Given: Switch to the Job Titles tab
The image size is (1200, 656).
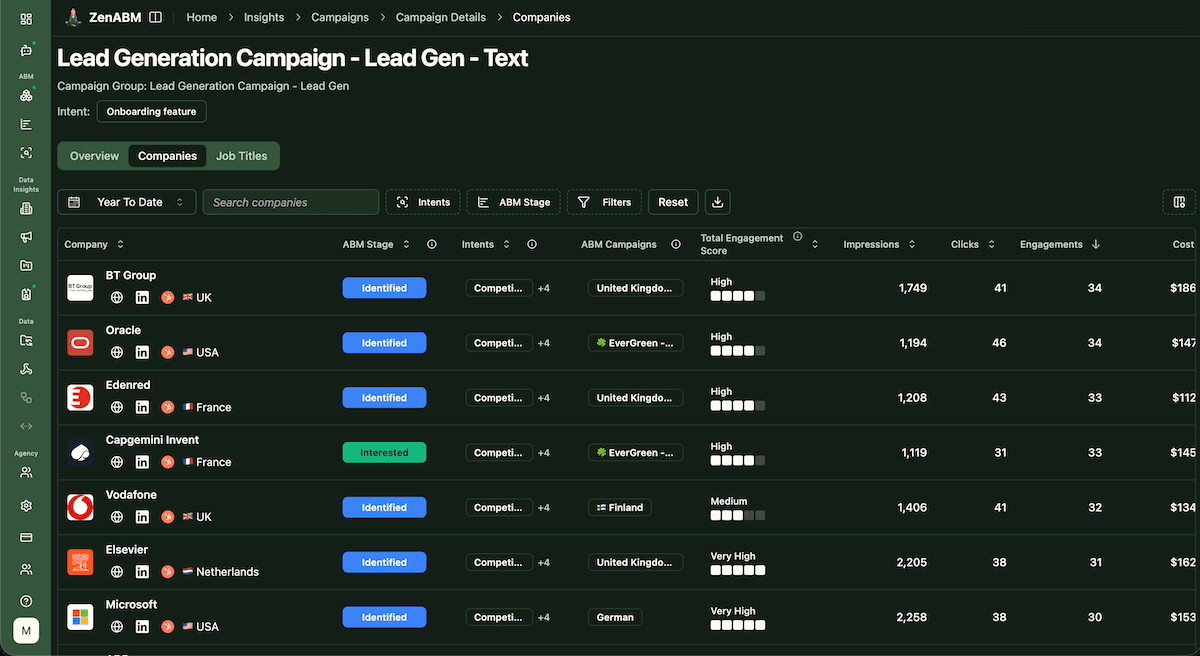Looking at the screenshot, I should tap(241, 156).
